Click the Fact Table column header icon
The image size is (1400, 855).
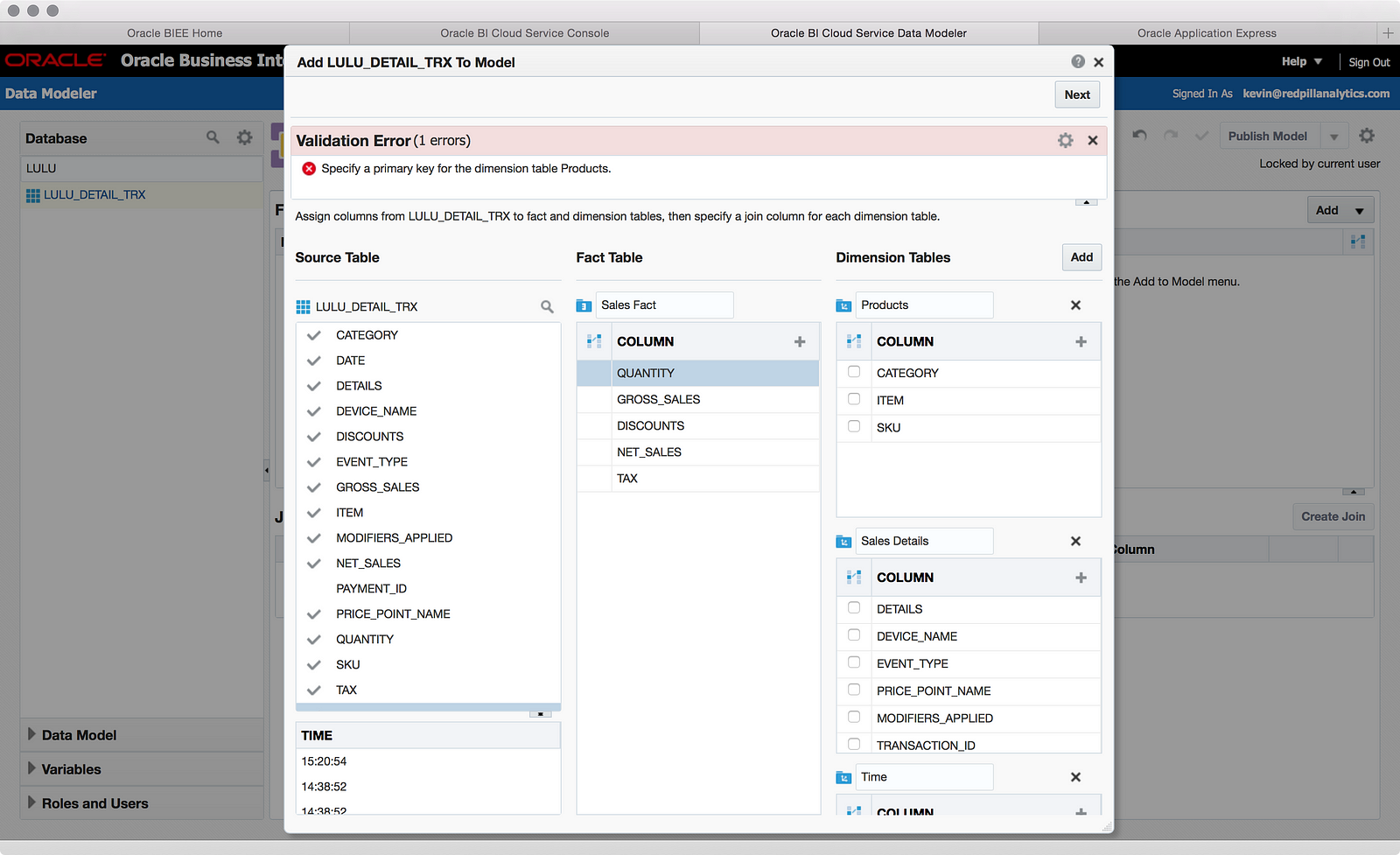click(x=594, y=341)
